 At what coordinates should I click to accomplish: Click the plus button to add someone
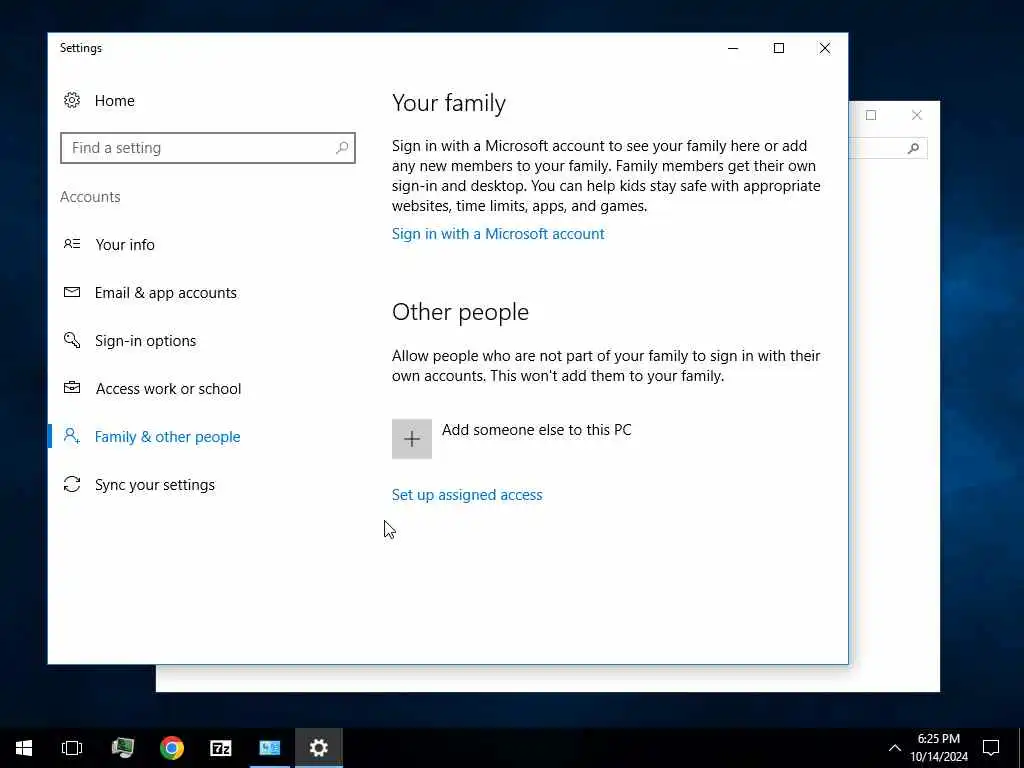click(x=411, y=439)
